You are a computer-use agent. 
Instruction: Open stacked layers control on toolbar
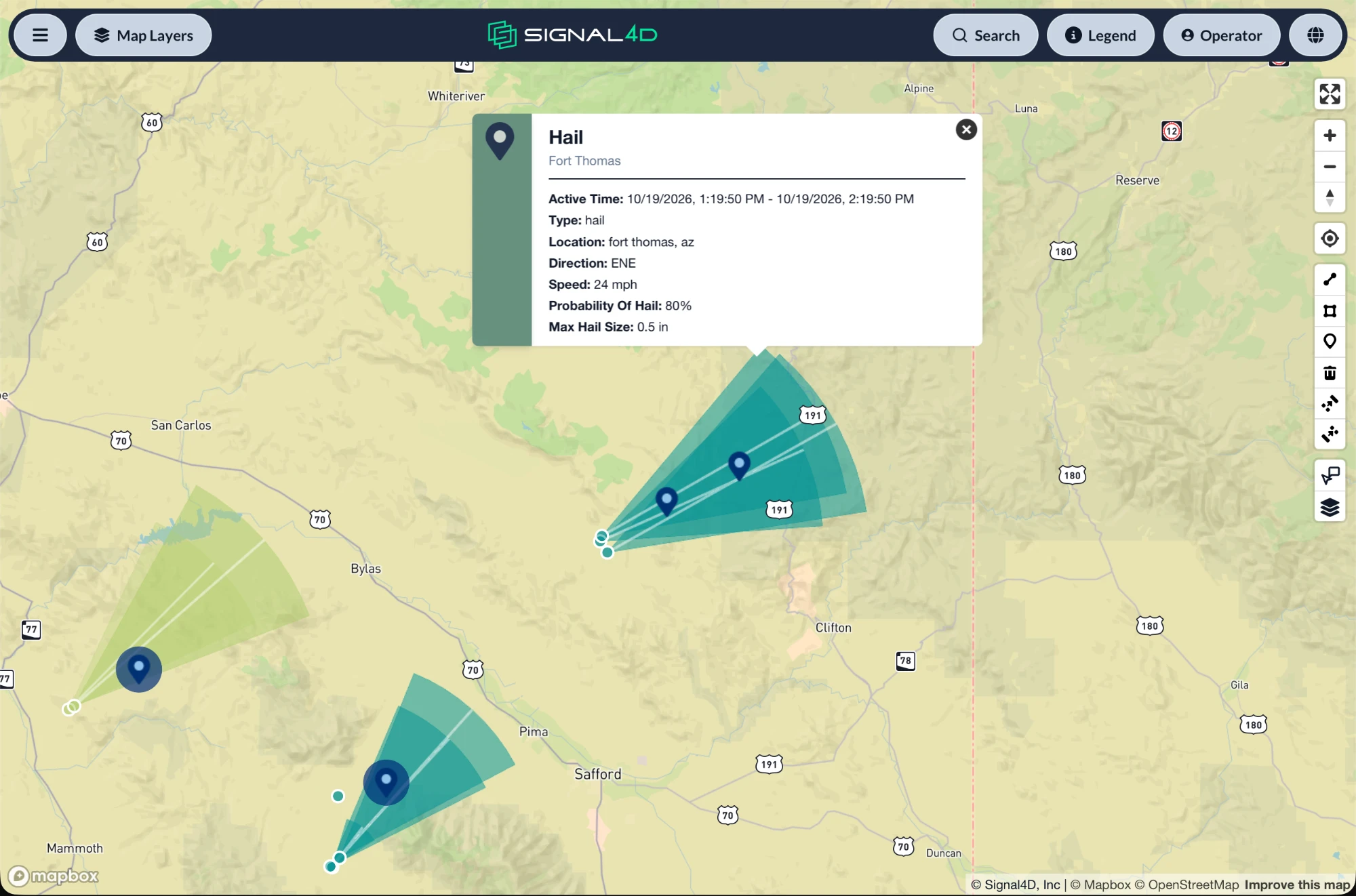(1330, 507)
